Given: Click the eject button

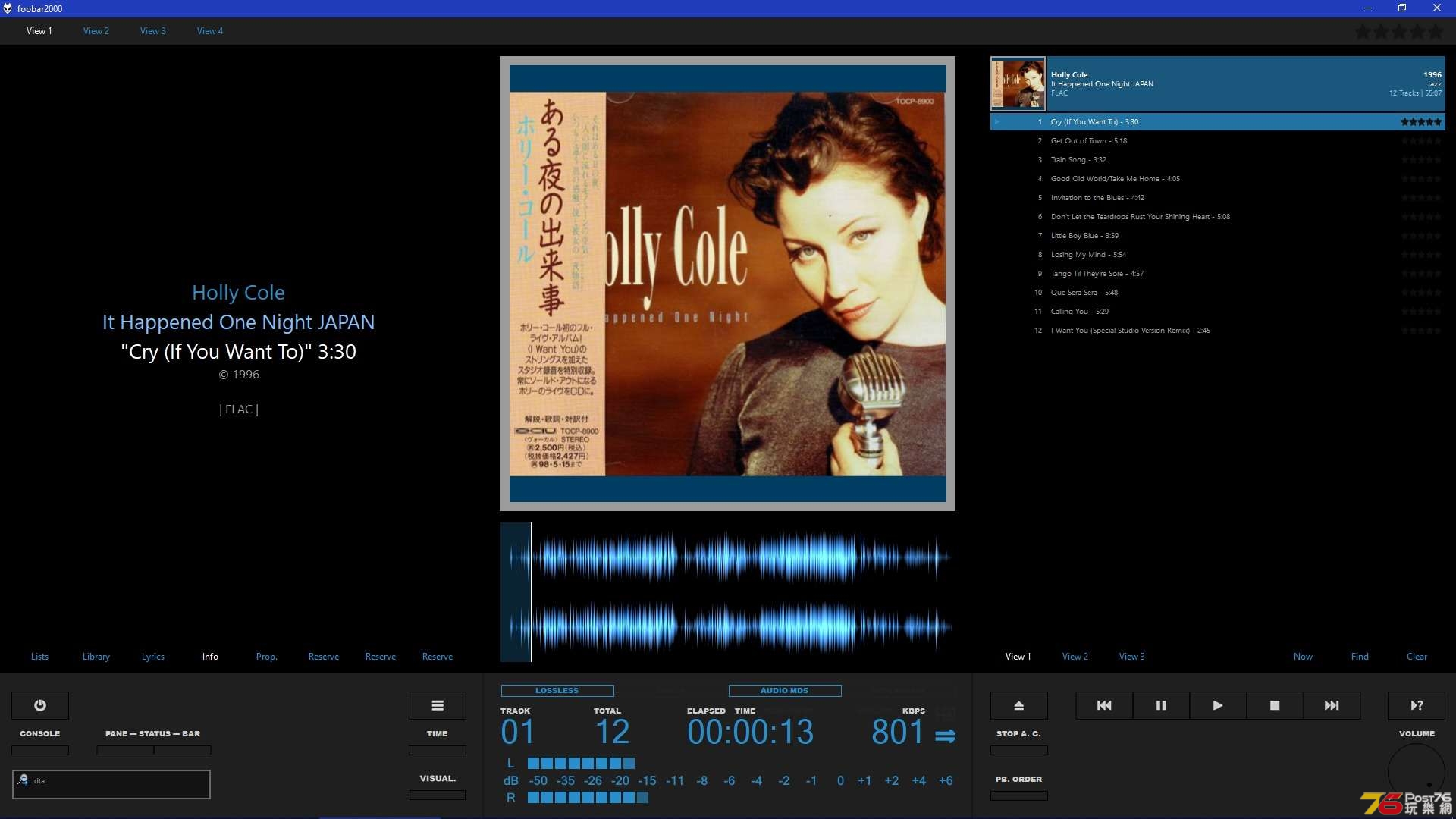Looking at the screenshot, I should click(x=1019, y=705).
